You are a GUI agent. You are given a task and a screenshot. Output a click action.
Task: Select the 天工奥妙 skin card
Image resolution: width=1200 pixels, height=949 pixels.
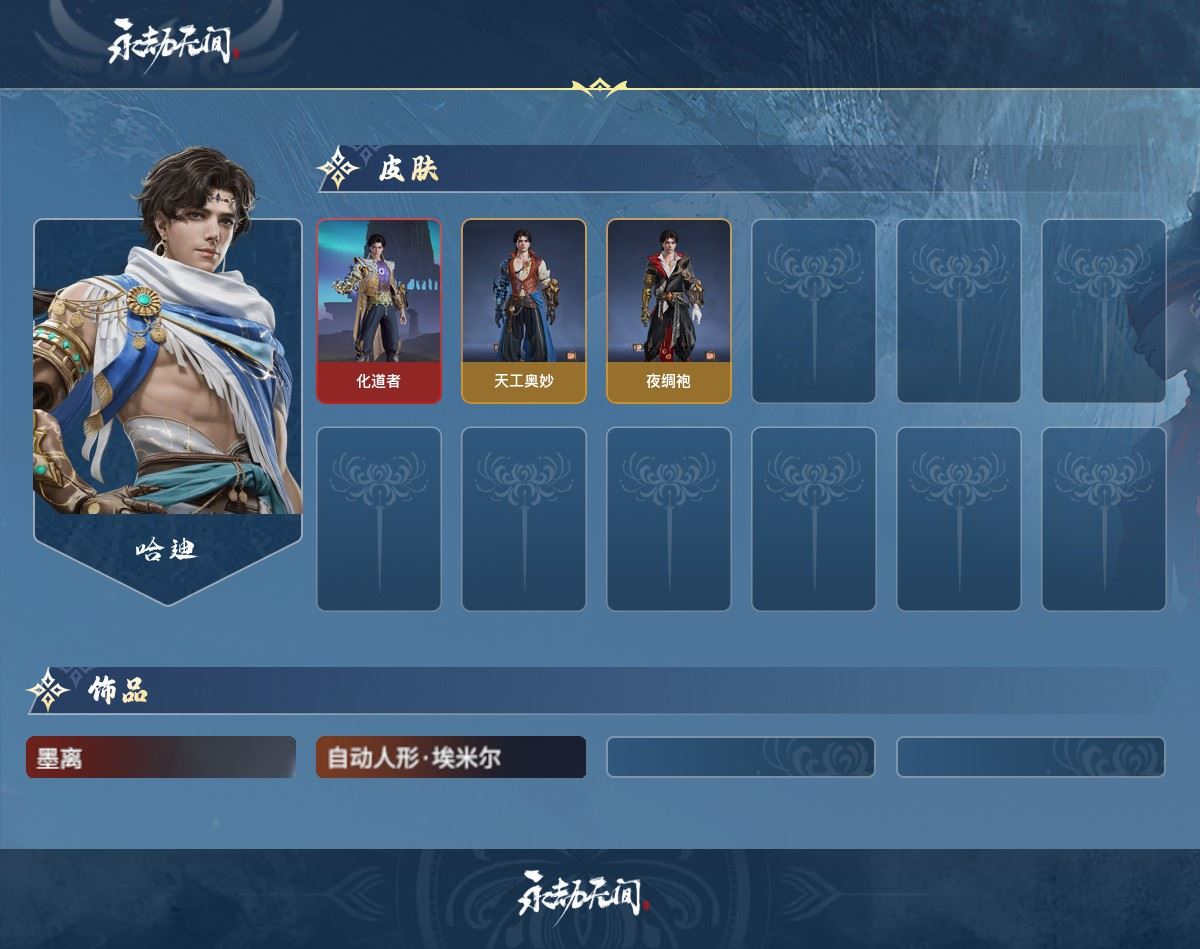tap(524, 311)
